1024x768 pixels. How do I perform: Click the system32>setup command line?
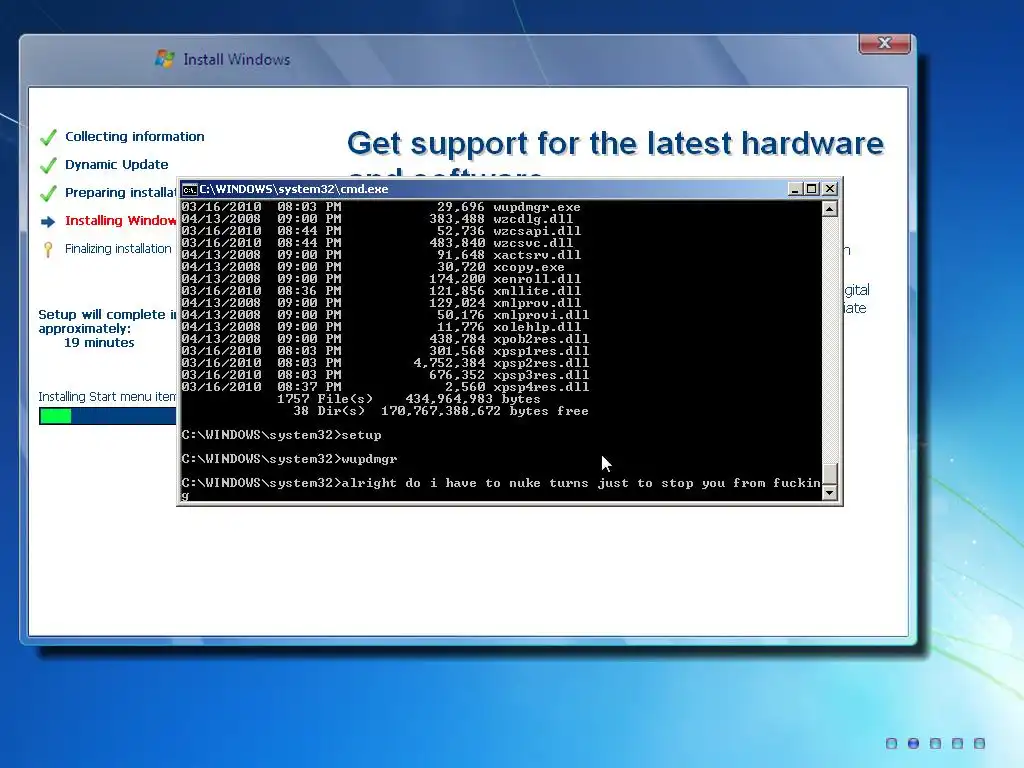coord(281,436)
